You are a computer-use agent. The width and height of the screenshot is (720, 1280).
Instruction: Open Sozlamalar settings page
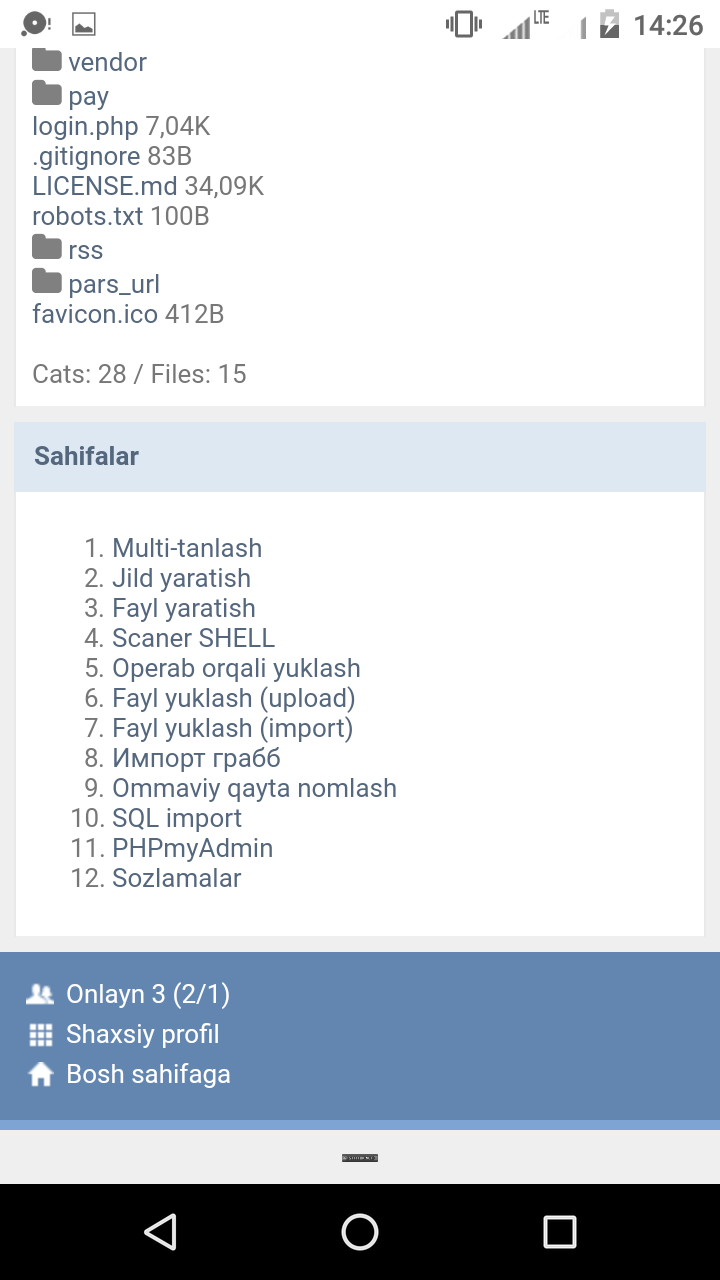pyautogui.click(x=177, y=878)
